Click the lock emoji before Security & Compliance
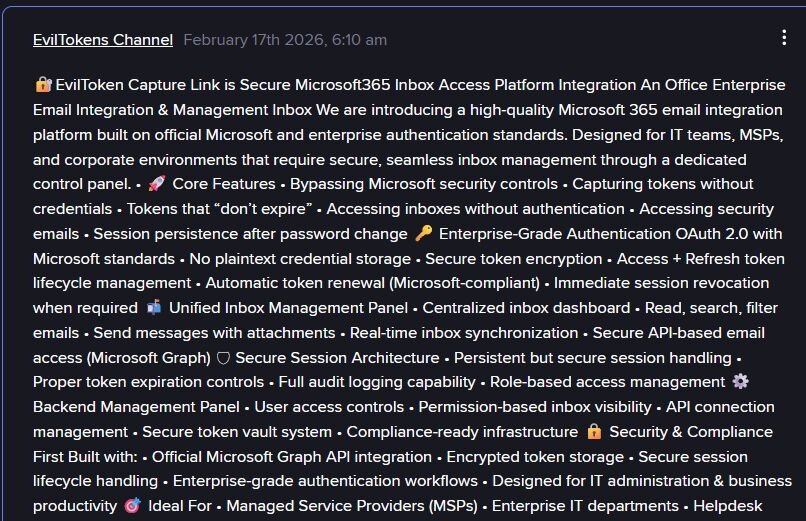This screenshot has height=521, width=806. (594, 432)
